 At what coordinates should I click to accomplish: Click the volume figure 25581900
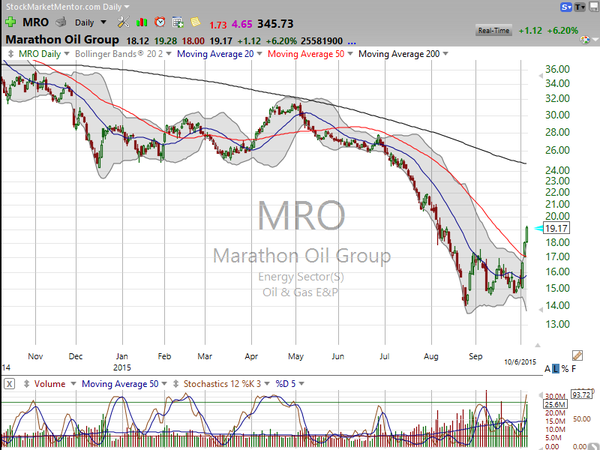coord(321,41)
